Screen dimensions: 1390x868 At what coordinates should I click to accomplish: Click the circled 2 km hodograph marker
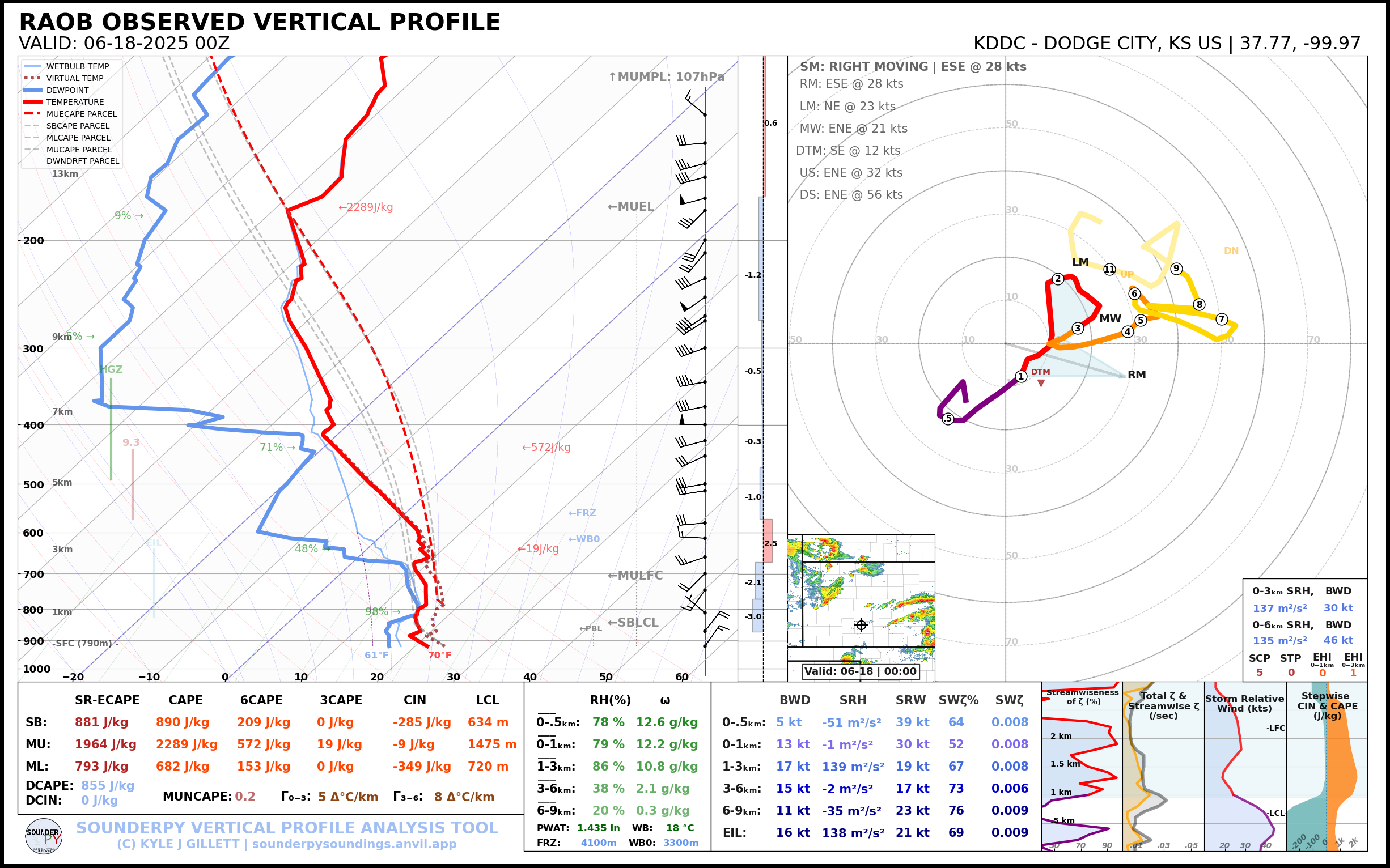1058,279
